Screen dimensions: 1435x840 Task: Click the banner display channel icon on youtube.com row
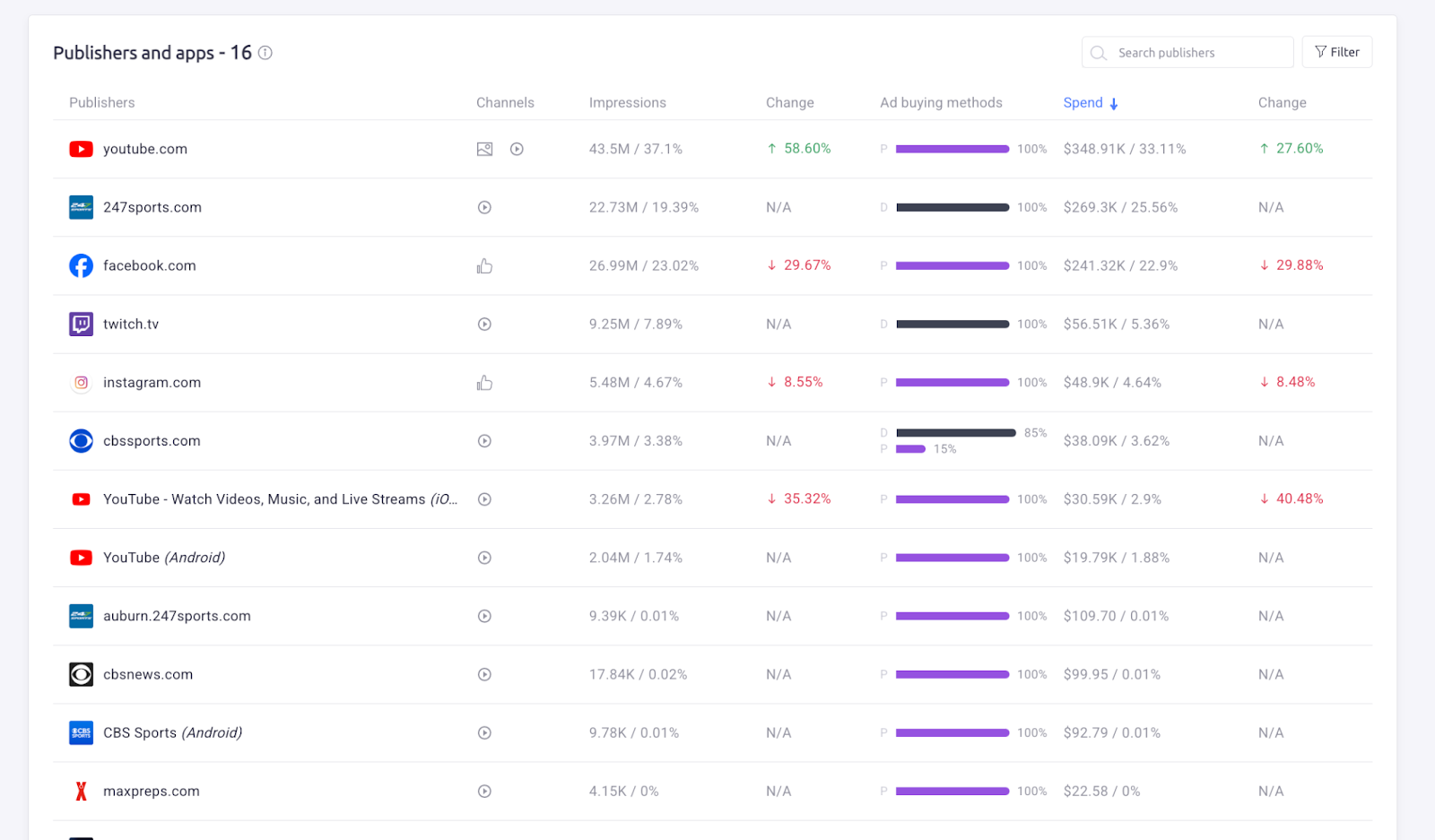[x=484, y=149]
